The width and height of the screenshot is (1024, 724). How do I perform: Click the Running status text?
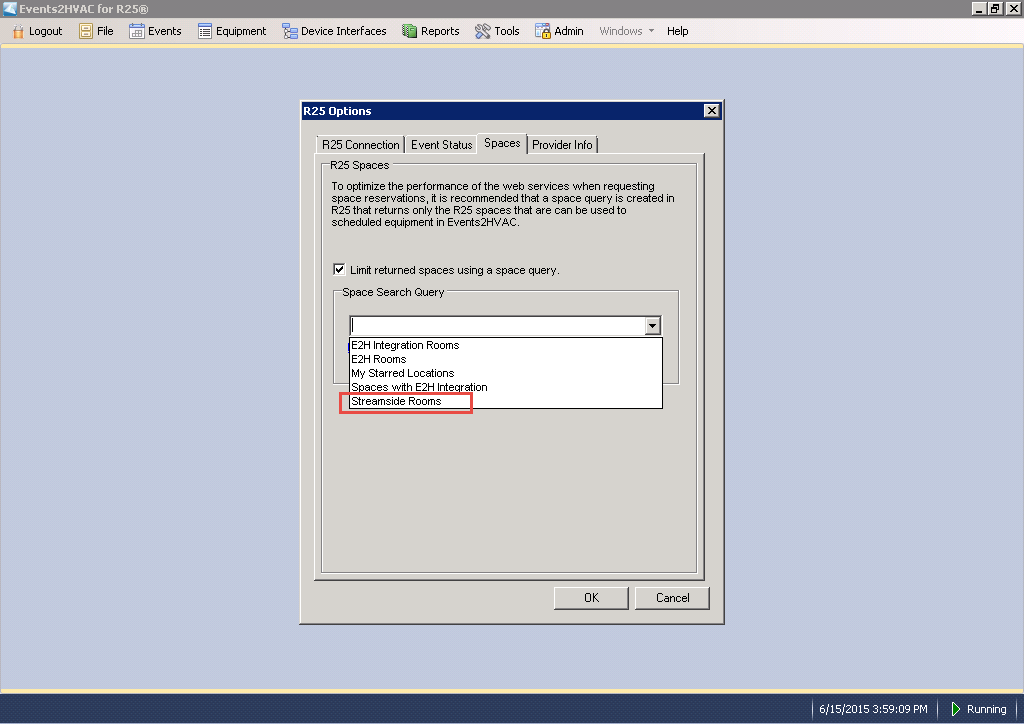click(x=986, y=709)
